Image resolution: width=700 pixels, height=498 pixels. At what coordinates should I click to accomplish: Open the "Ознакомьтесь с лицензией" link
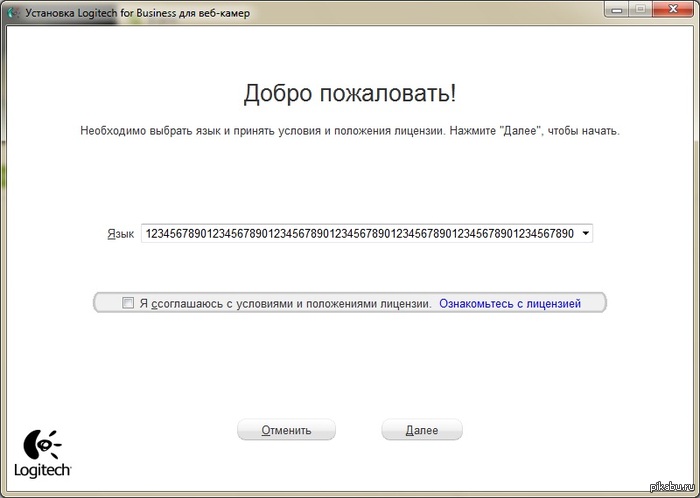click(x=510, y=302)
